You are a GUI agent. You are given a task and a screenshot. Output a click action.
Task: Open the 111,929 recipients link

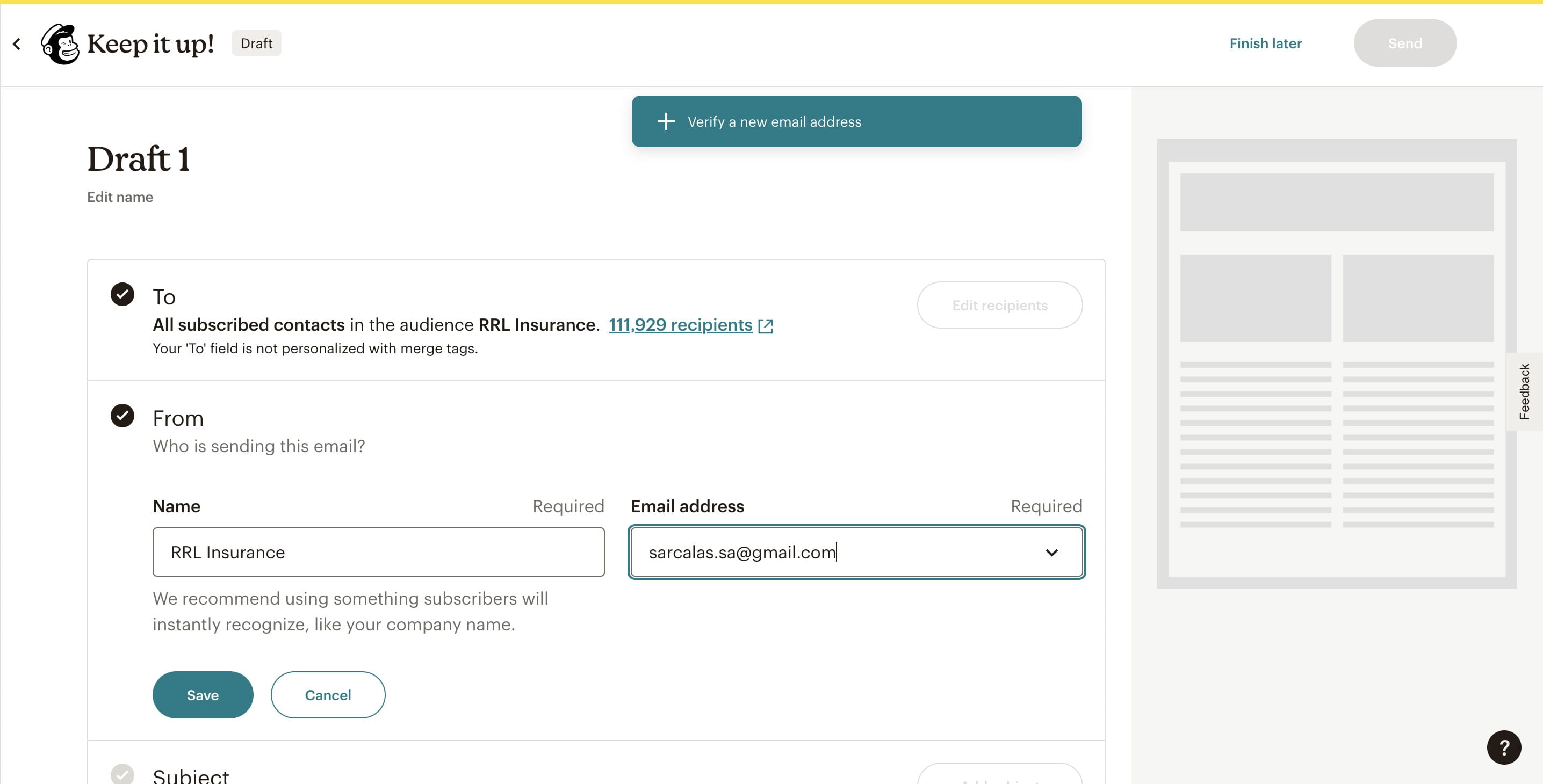click(x=680, y=325)
